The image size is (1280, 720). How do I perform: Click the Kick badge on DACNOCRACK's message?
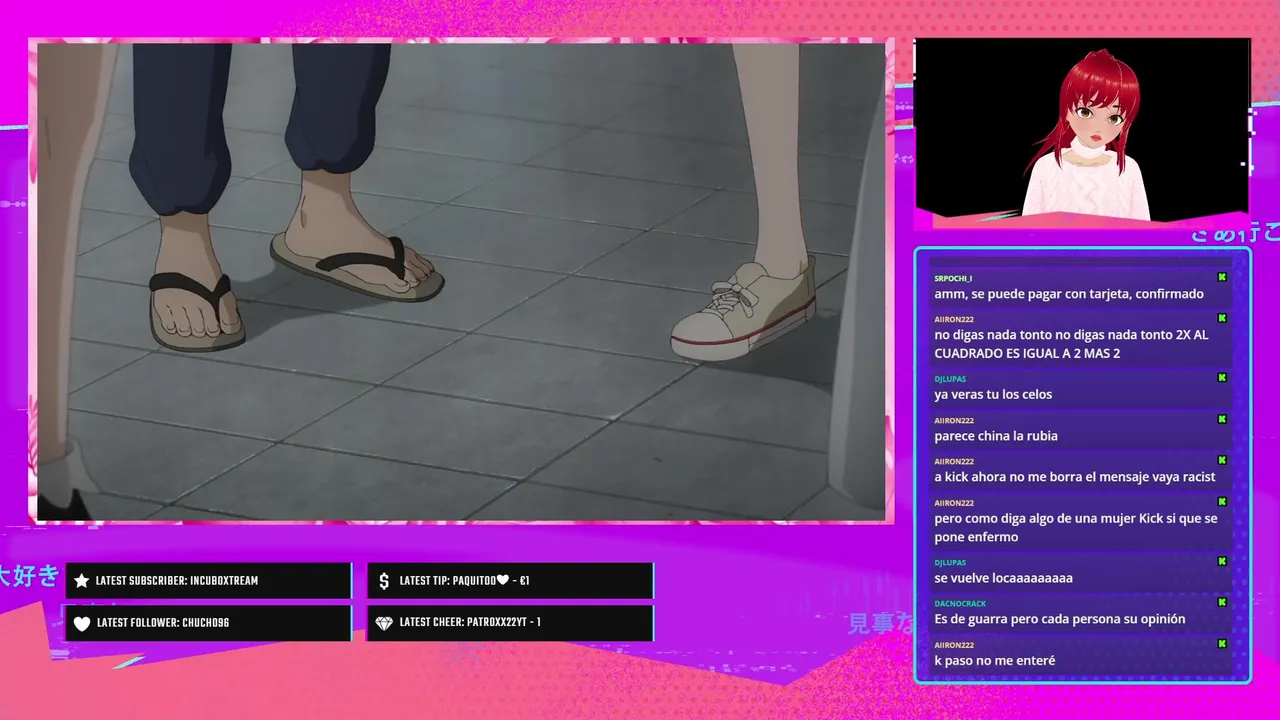click(1222, 603)
